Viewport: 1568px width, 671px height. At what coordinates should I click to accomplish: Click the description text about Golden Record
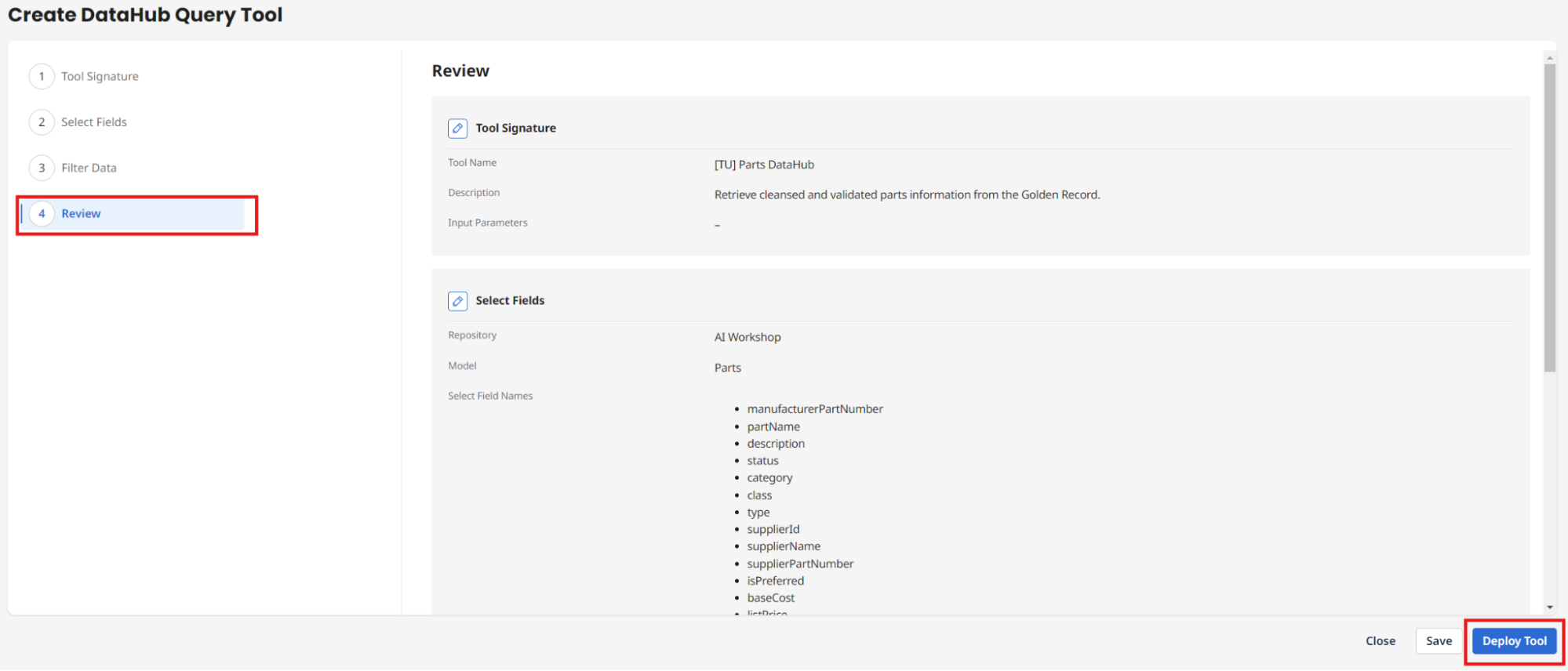point(907,195)
